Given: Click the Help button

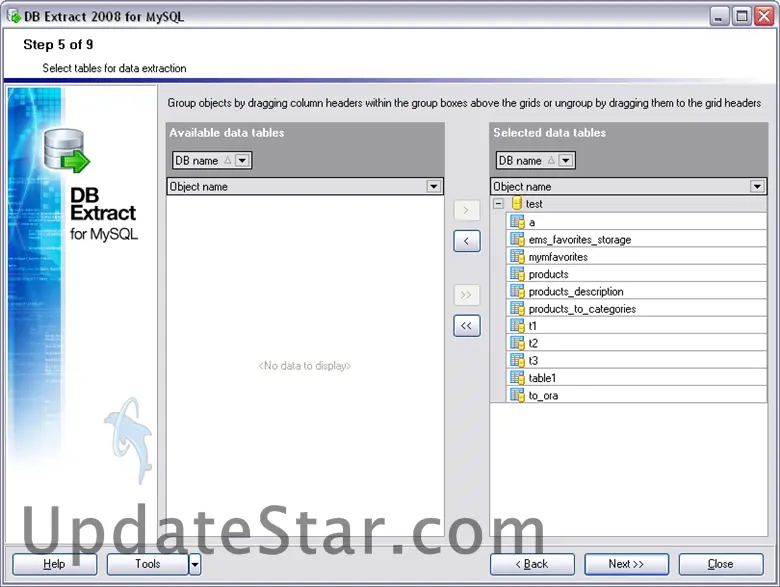Looking at the screenshot, I should 55,564.
